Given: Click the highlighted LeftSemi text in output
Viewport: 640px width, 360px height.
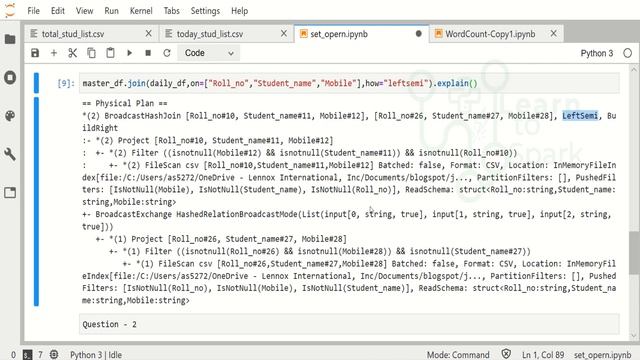Looking at the screenshot, I should click(580, 116).
